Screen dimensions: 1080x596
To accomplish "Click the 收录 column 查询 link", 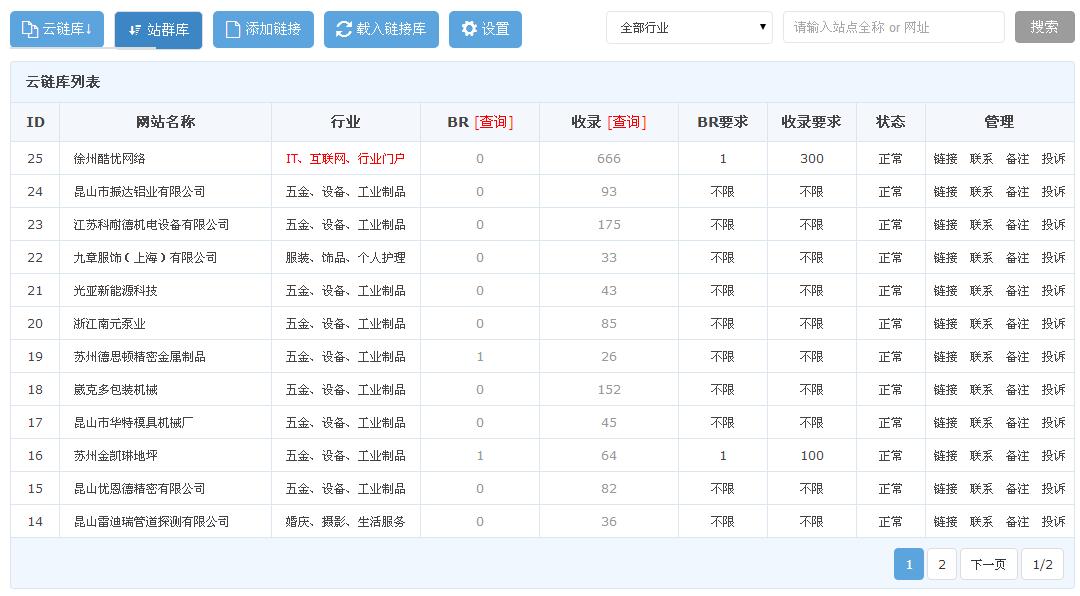I will point(626,122).
